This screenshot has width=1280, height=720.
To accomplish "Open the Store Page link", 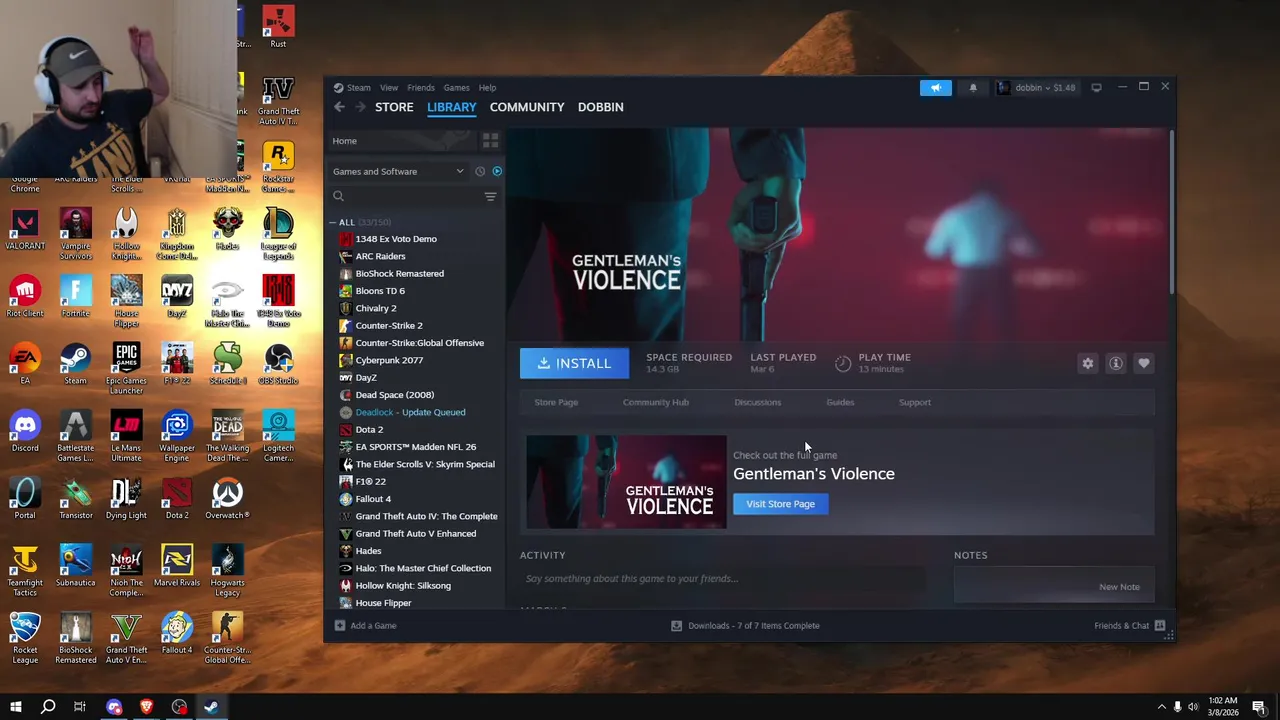I will point(556,402).
